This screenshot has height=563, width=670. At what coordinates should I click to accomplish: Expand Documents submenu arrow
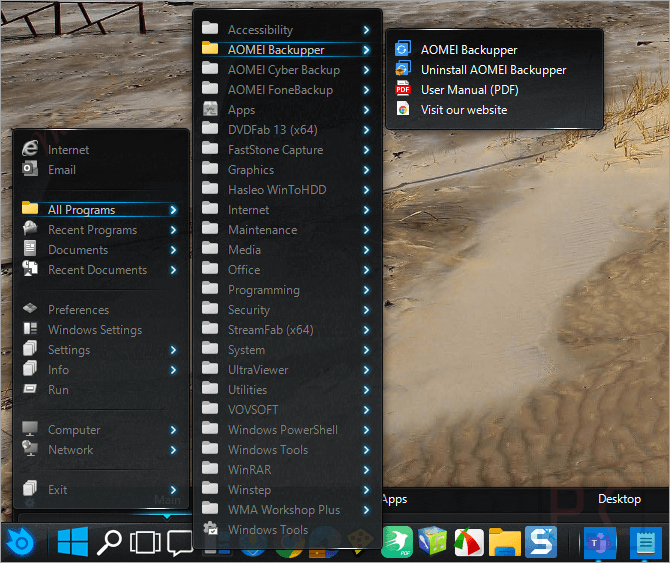tap(173, 250)
